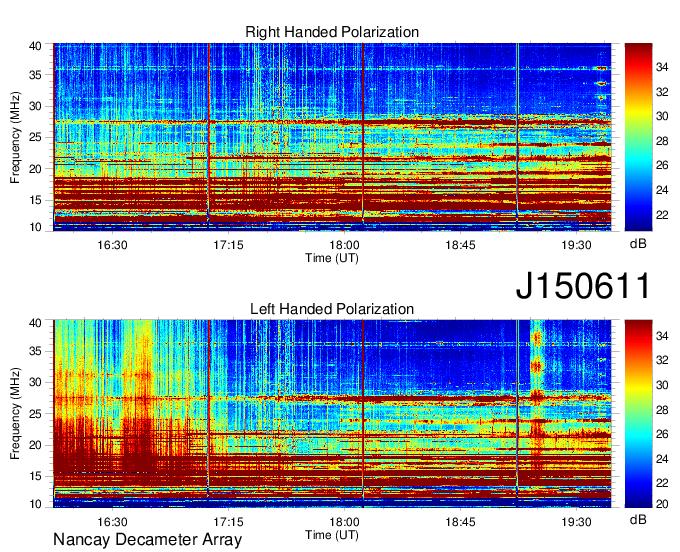
Task: Click the 30 dB value on Right Handed colorbar
Action: coord(662,116)
